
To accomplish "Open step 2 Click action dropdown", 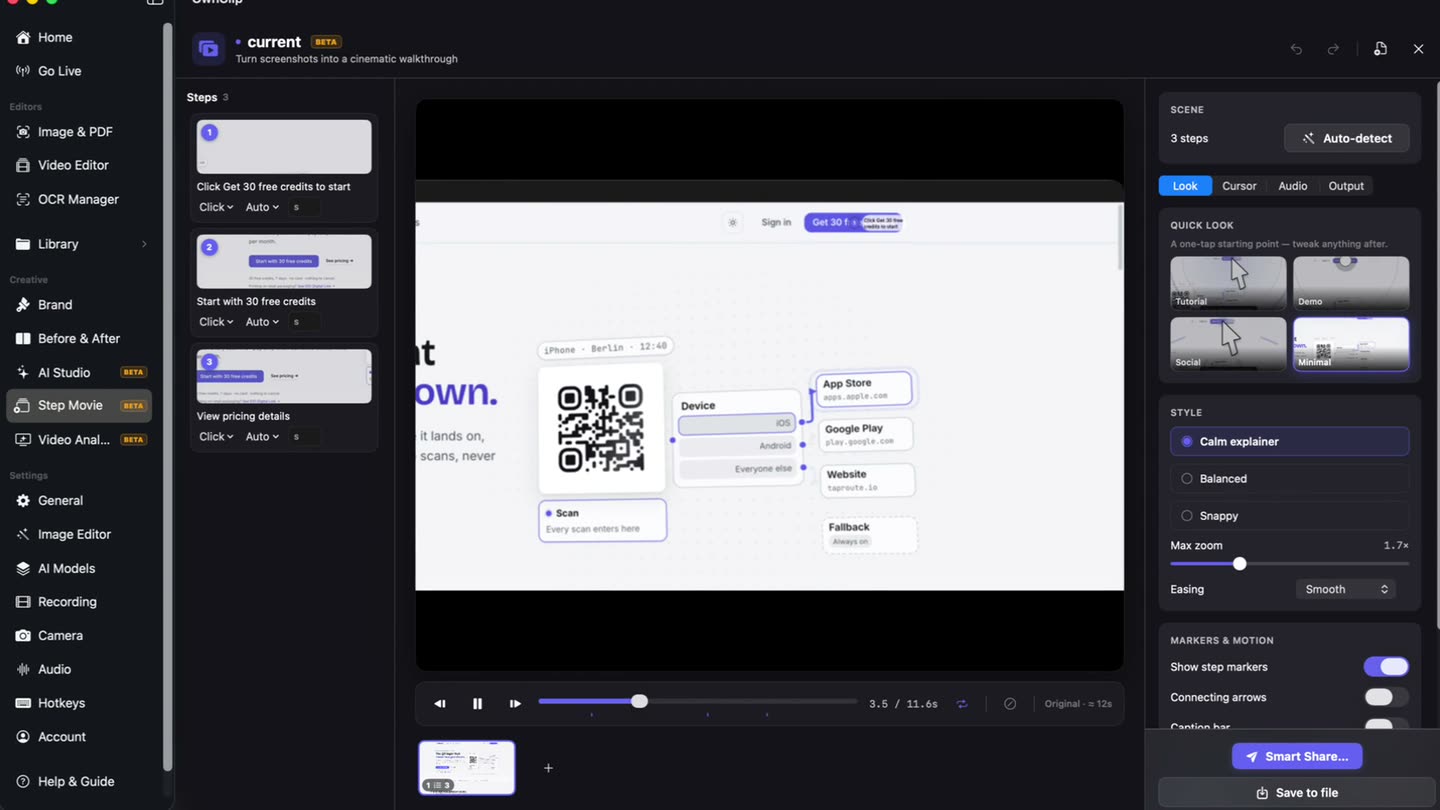I will (x=216, y=322).
